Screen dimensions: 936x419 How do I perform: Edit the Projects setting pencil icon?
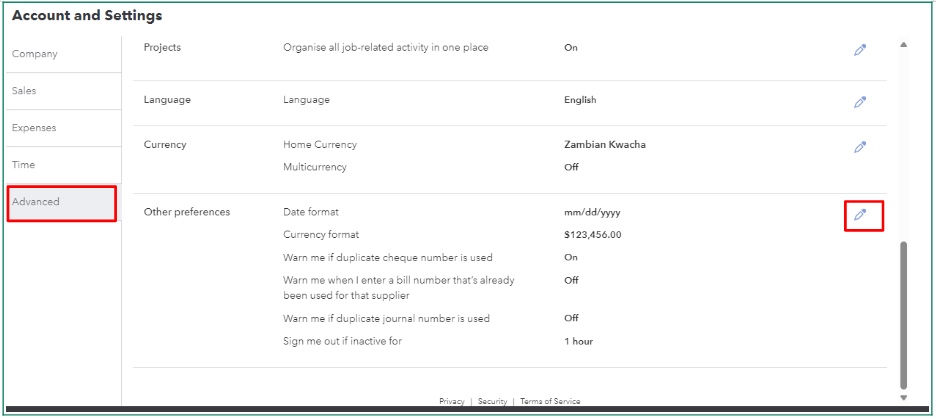click(x=859, y=49)
